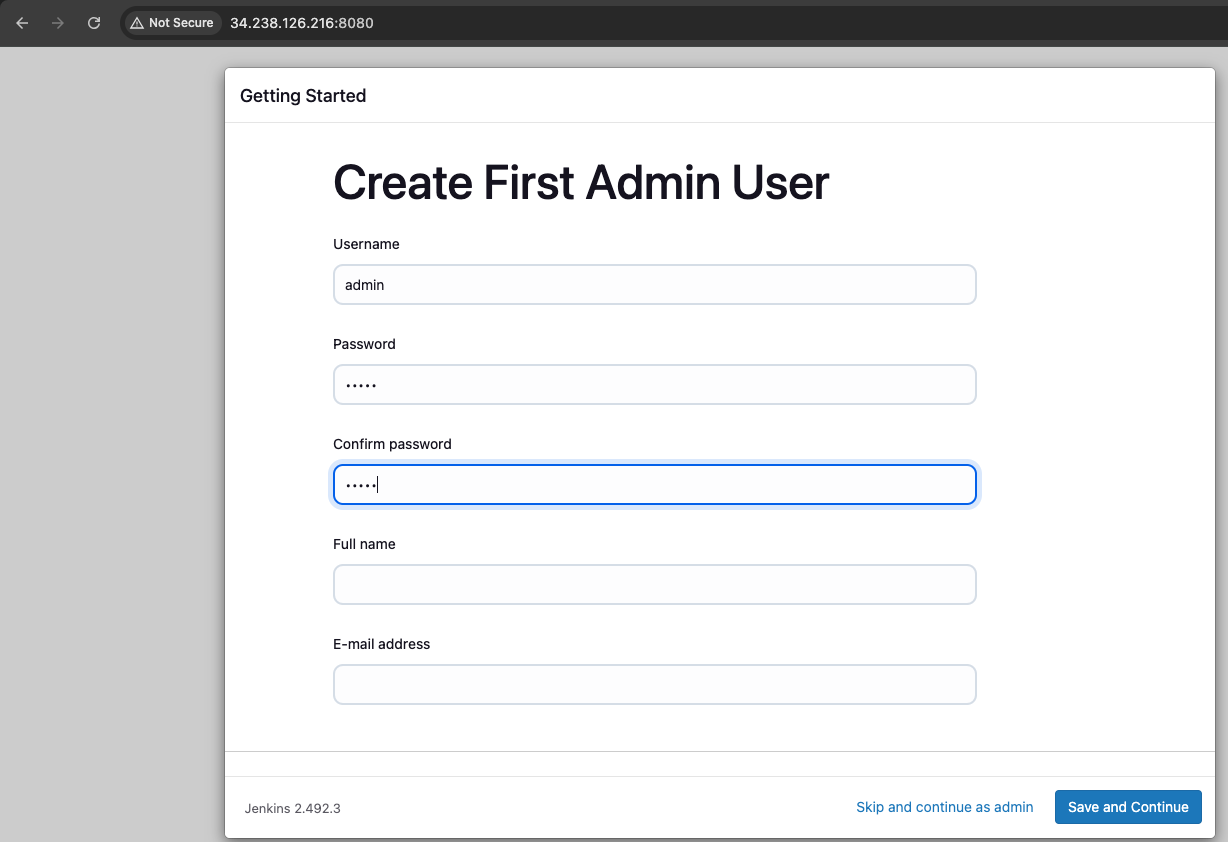Click the Not Secure warning badge

click(172, 23)
